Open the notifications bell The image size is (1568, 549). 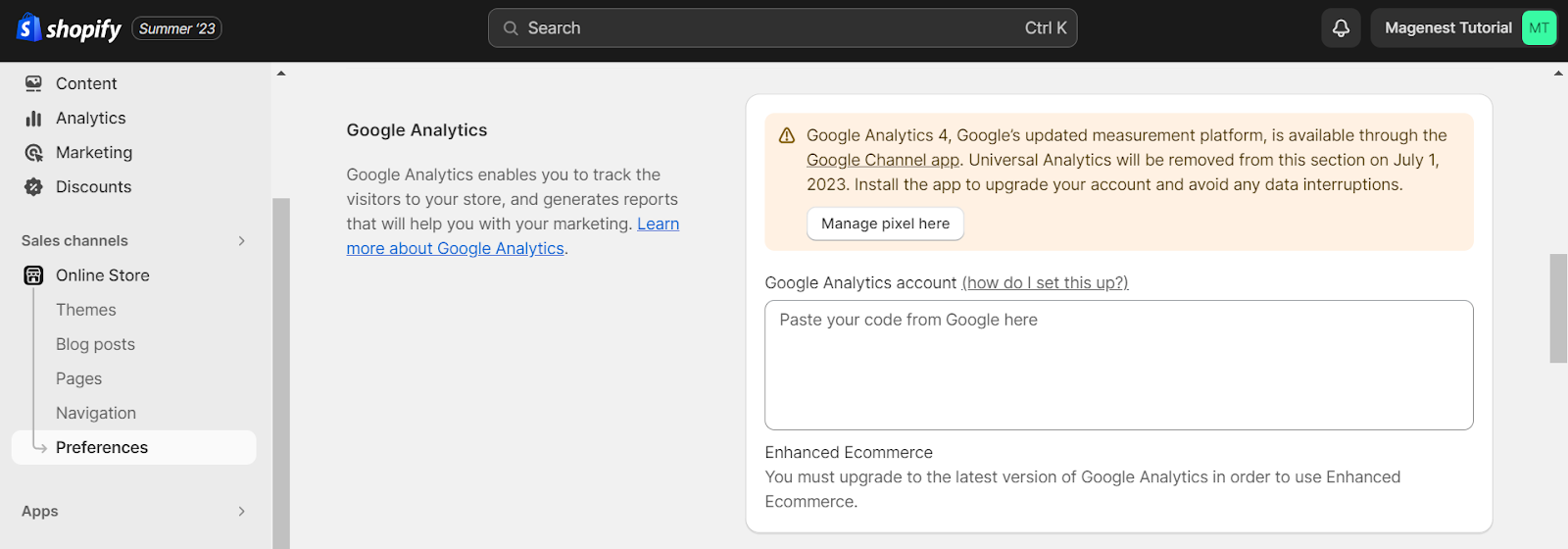point(1341,28)
